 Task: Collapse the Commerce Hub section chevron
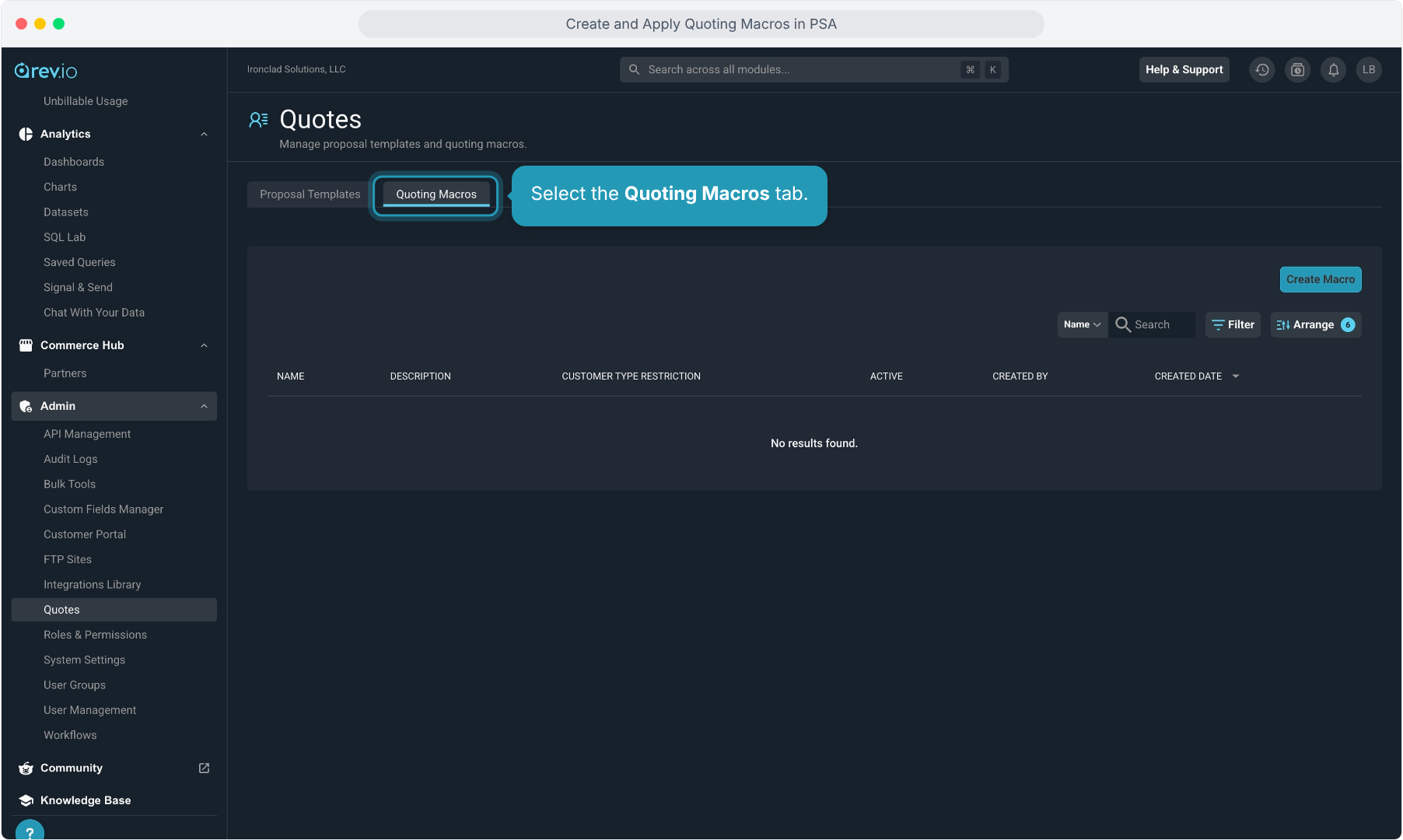pos(204,346)
